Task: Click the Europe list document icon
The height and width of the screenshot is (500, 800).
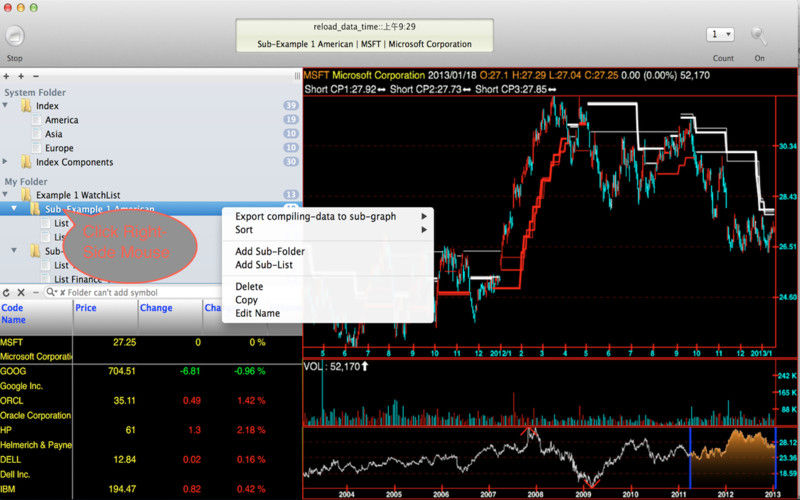Action: pos(37,148)
